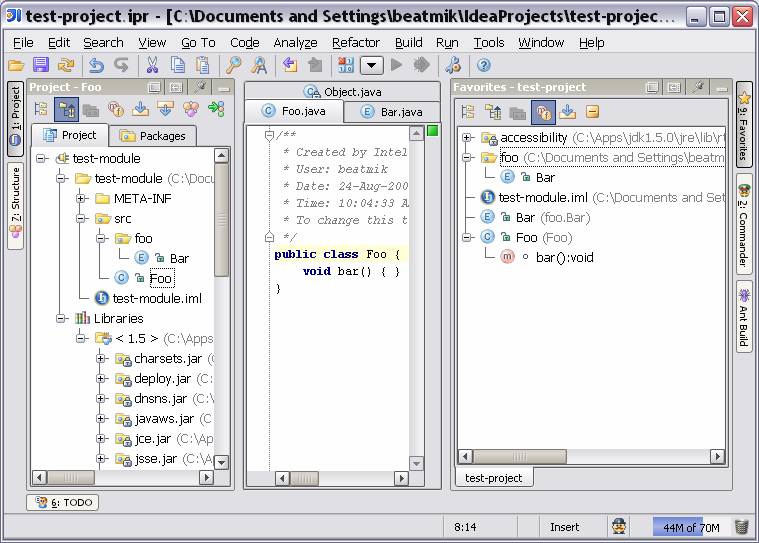Click the garbage collector trash icon
Image resolution: width=759 pixels, height=543 pixels.
(742, 527)
